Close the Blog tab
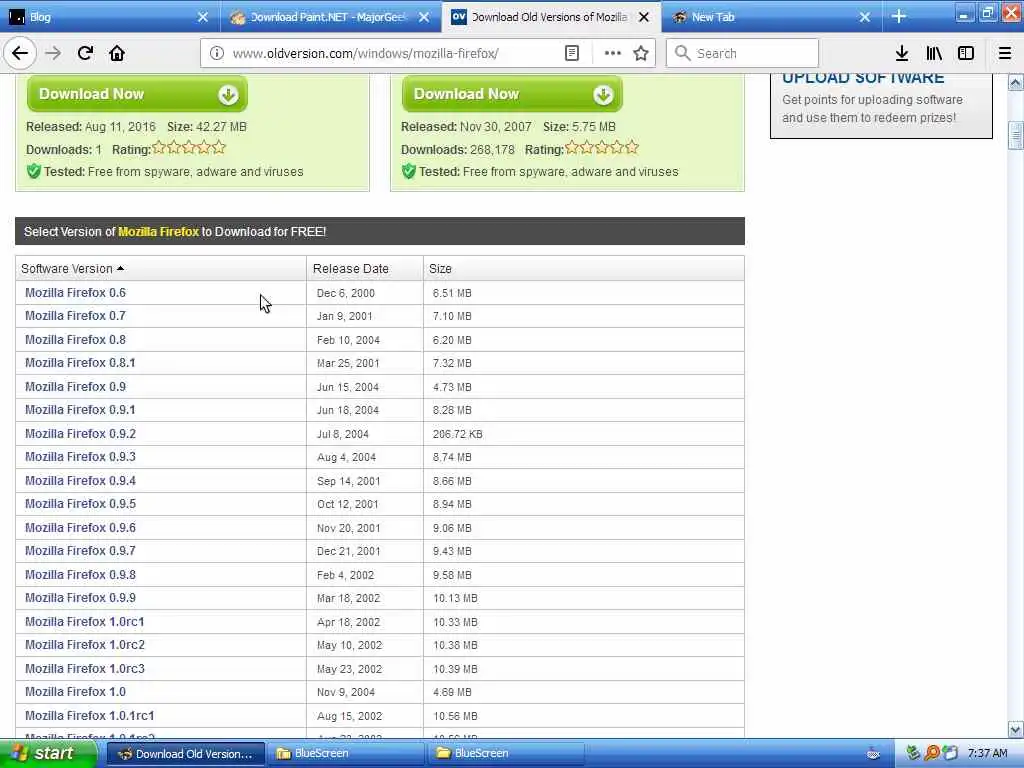This screenshot has width=1024, height=768. pos(202,17)
